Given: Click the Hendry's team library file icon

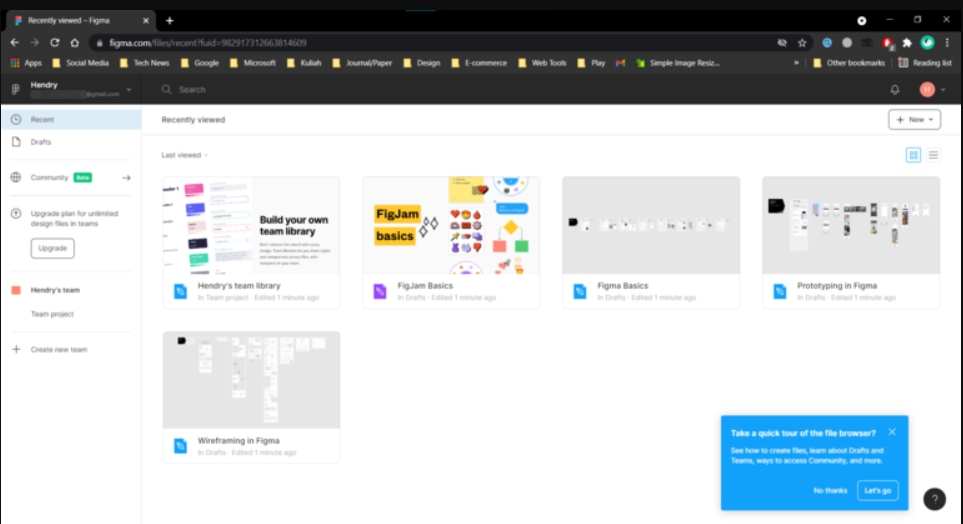Looking at the screenshot, I should point(180,291).
